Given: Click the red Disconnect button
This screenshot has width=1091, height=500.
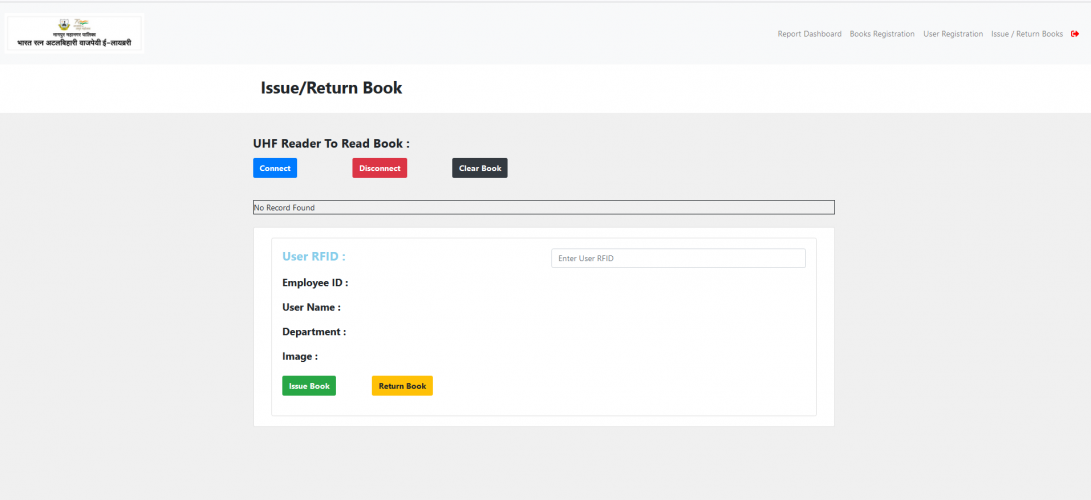Looking at the screenshot, I should tap(379, 168).
